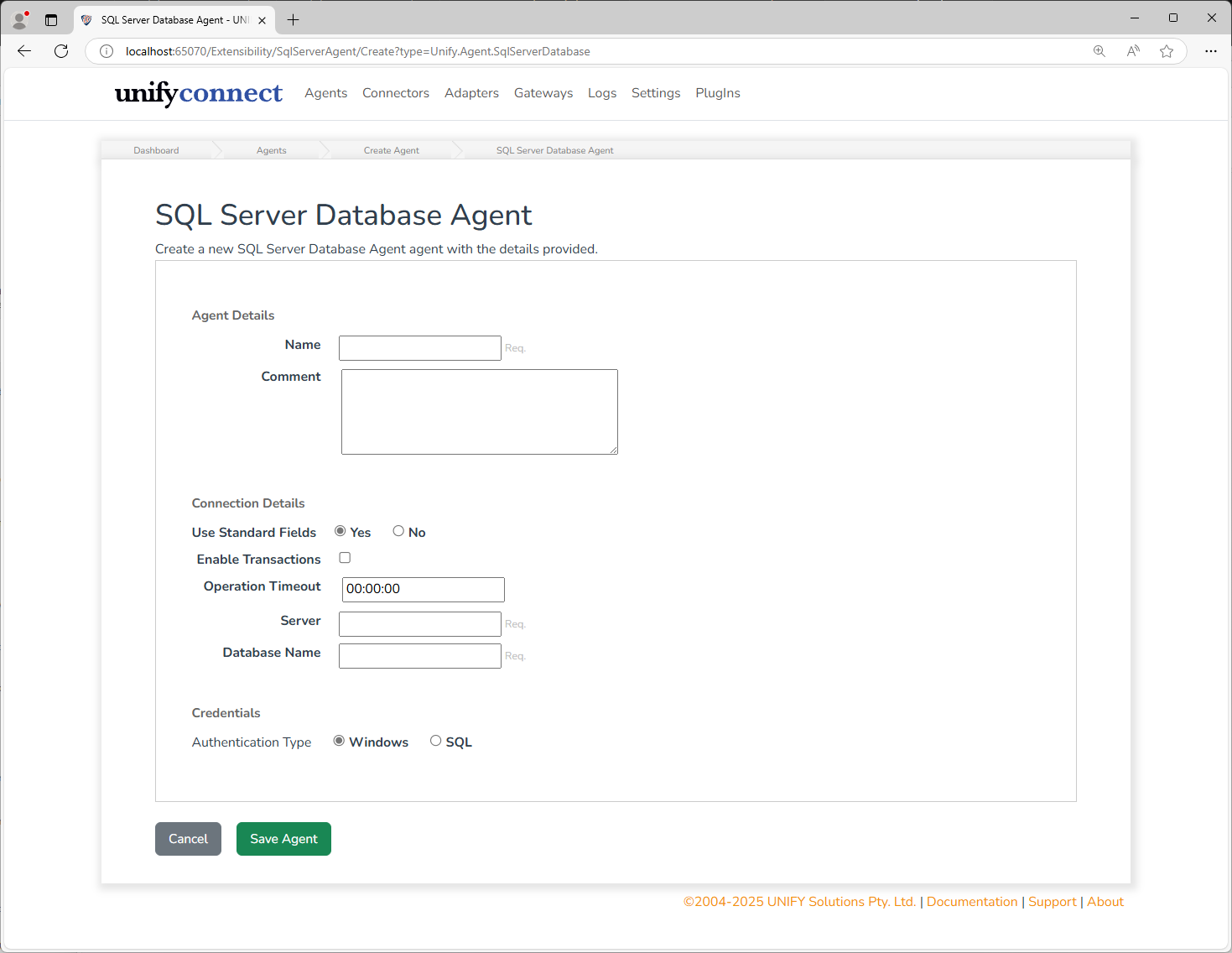Screen dimensions: 1232x953
Task: Open the Gateways menu
Action: click(x=543, y=93)
